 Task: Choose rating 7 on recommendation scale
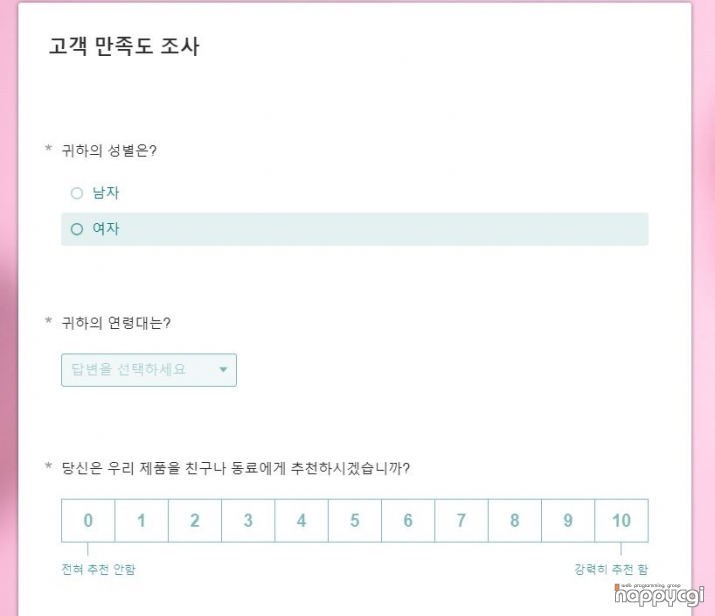point(461,520)
